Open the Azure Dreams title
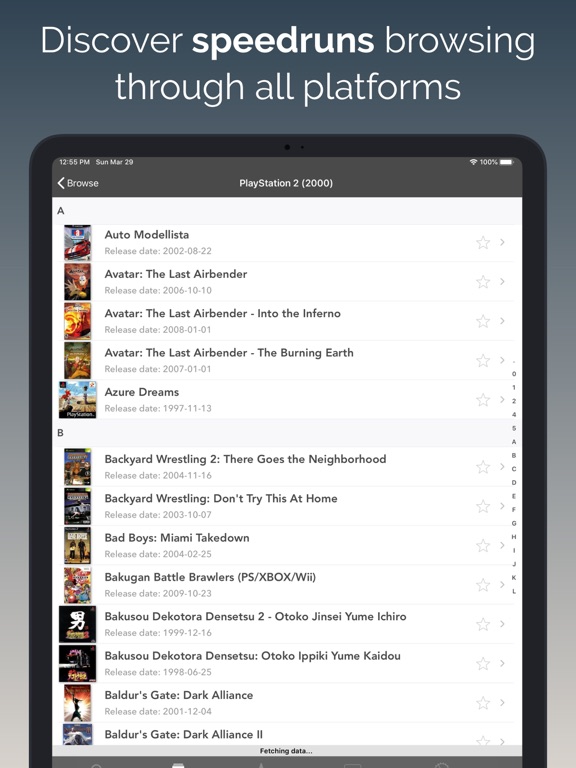The image size is (576, 768). [x=142, y=392]
